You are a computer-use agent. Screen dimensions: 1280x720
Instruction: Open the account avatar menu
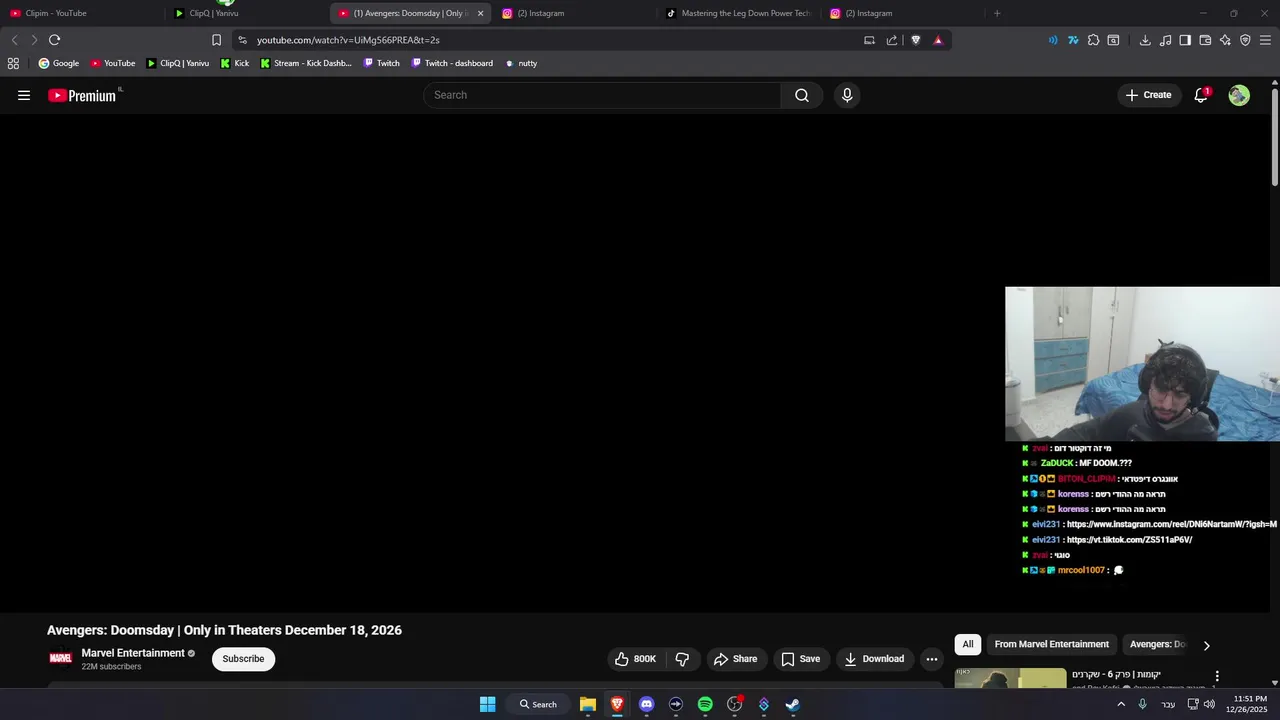[1239, 95]
